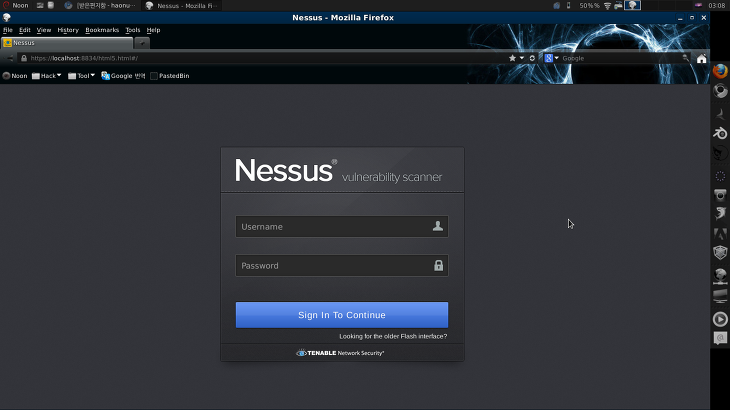The image size is (730, 410).
Task: Launch Firefox from the side dock
Action: 720,71
